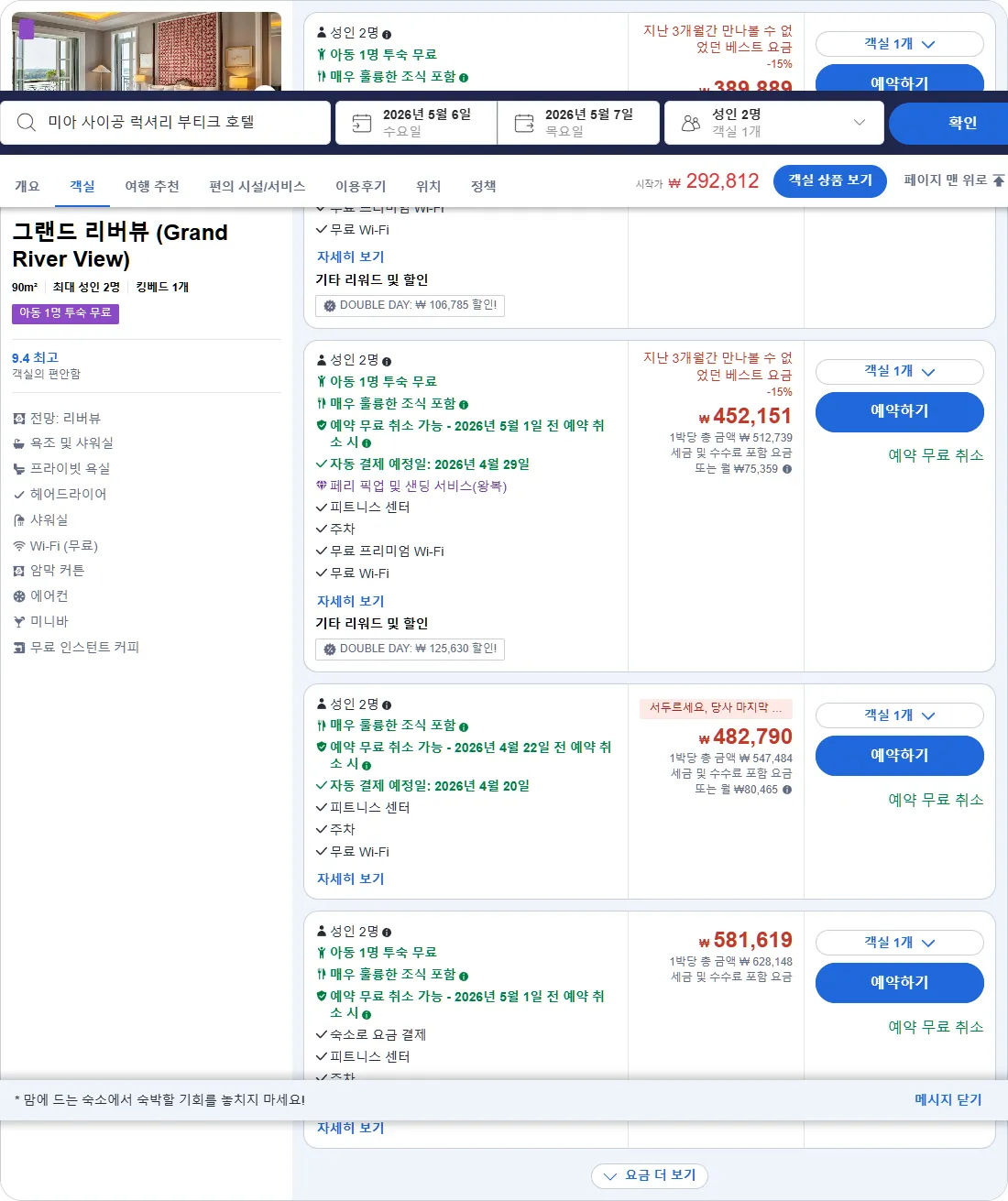Click the check-out calendar icon
Image resolution: width=1008 pixels, height=1201 pixels.
tap(524, 123)
